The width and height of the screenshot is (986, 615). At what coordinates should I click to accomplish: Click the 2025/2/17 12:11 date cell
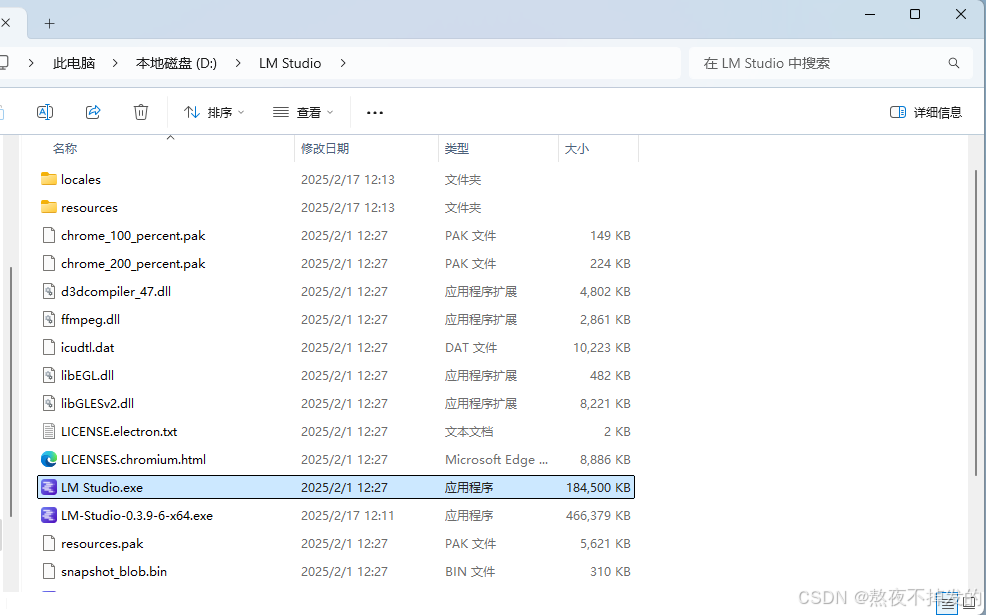point(347,516)
